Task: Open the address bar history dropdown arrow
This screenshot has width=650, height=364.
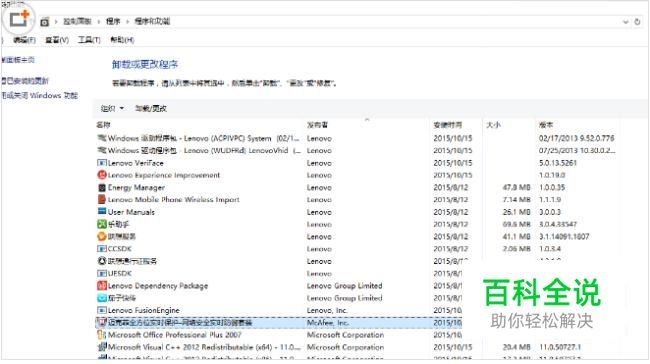Action: click(626, 22)
